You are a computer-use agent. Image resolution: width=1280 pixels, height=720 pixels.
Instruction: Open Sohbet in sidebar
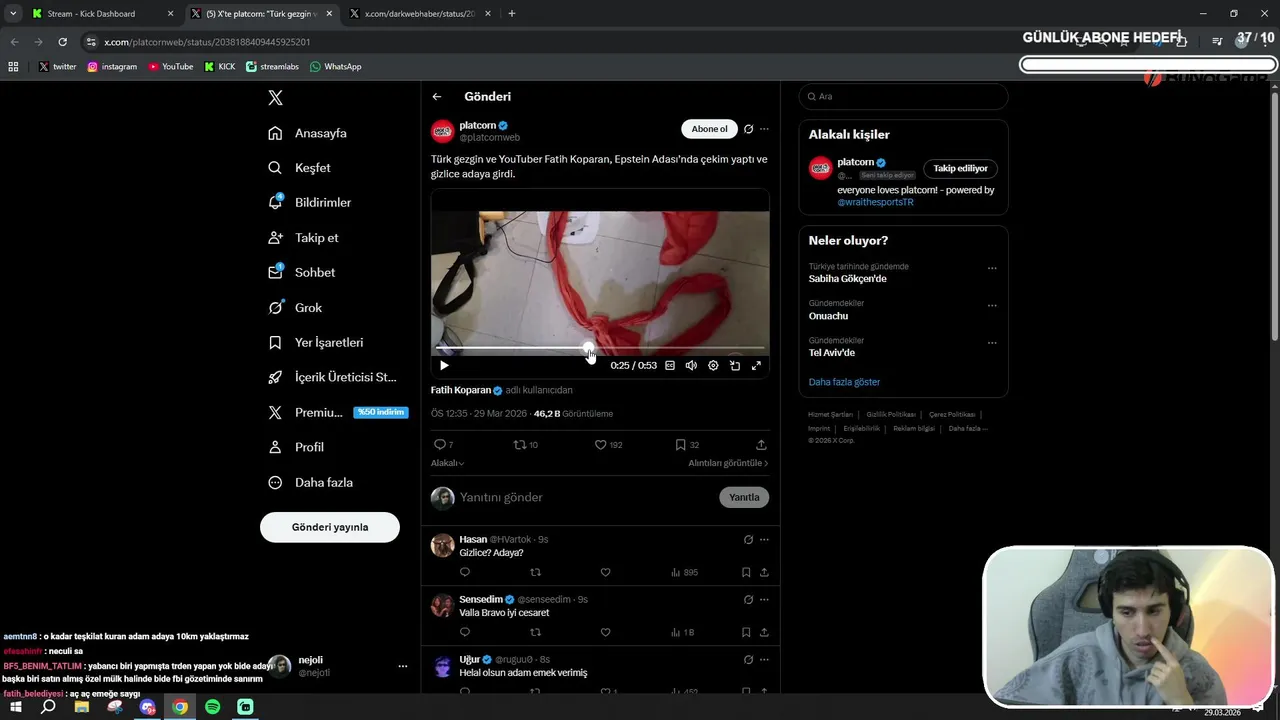pos(302,272)
